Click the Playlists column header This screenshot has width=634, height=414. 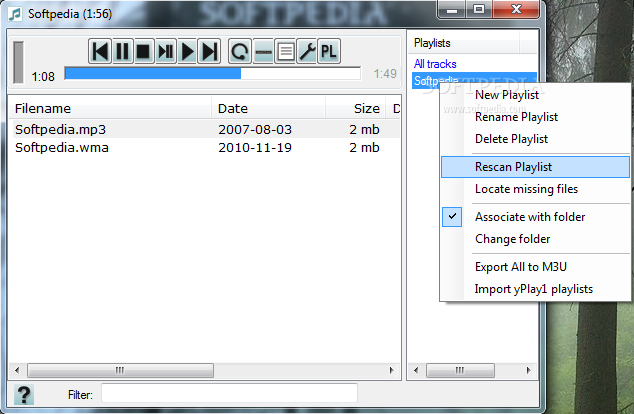[463, 43]
